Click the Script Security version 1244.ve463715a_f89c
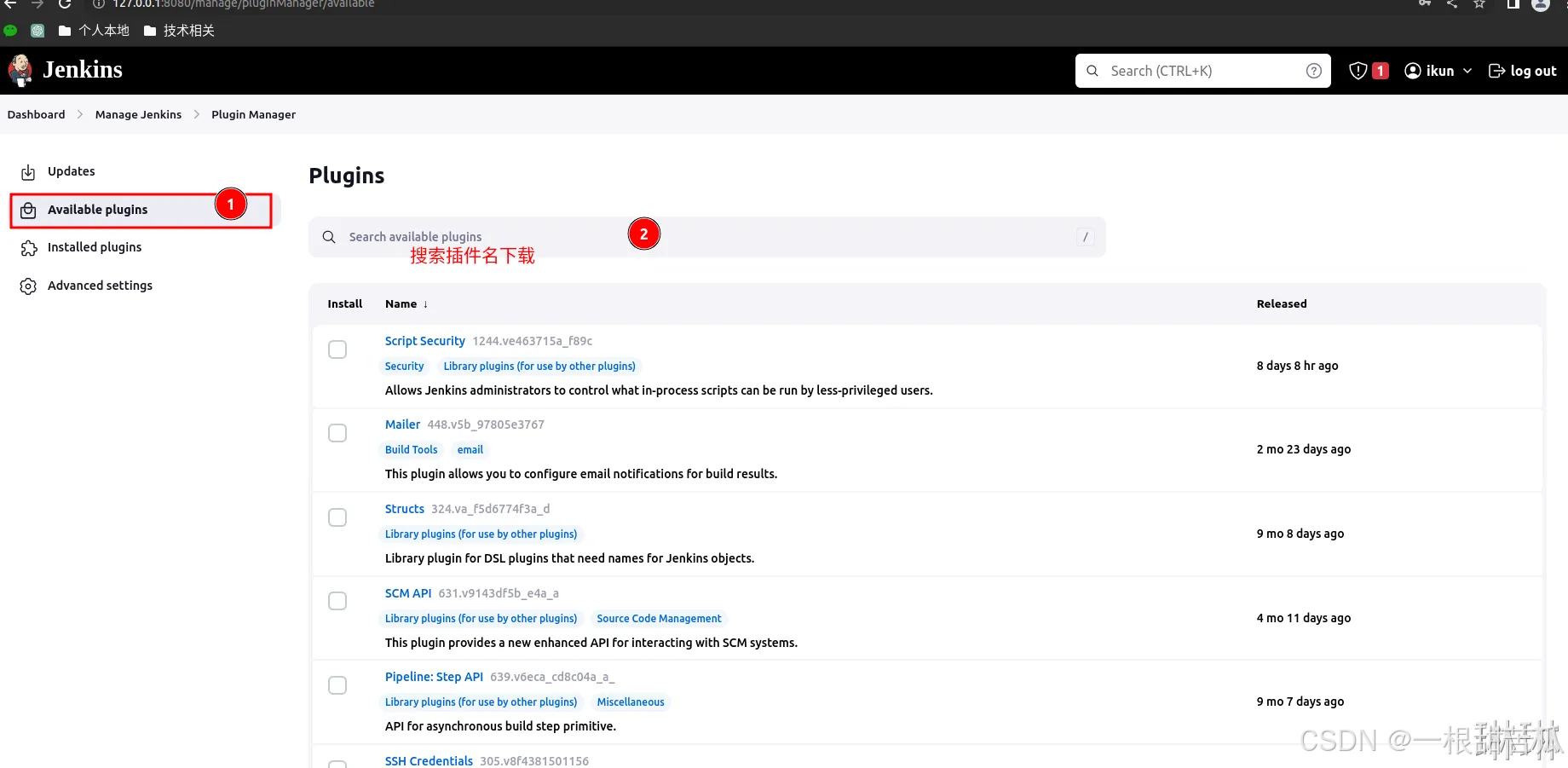1568x768 pixels. [533, 341]
